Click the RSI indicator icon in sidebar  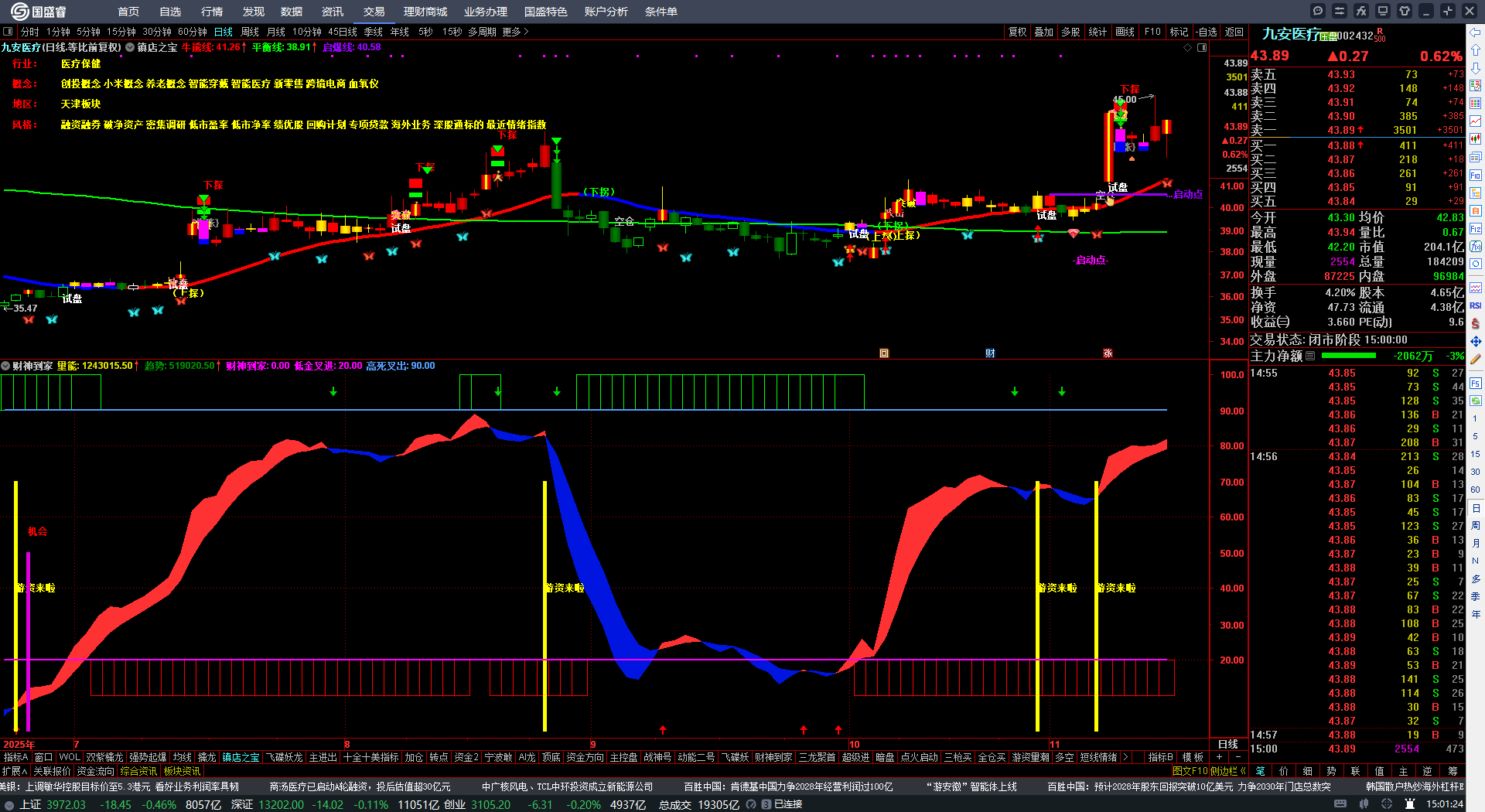click(1476, 306)
